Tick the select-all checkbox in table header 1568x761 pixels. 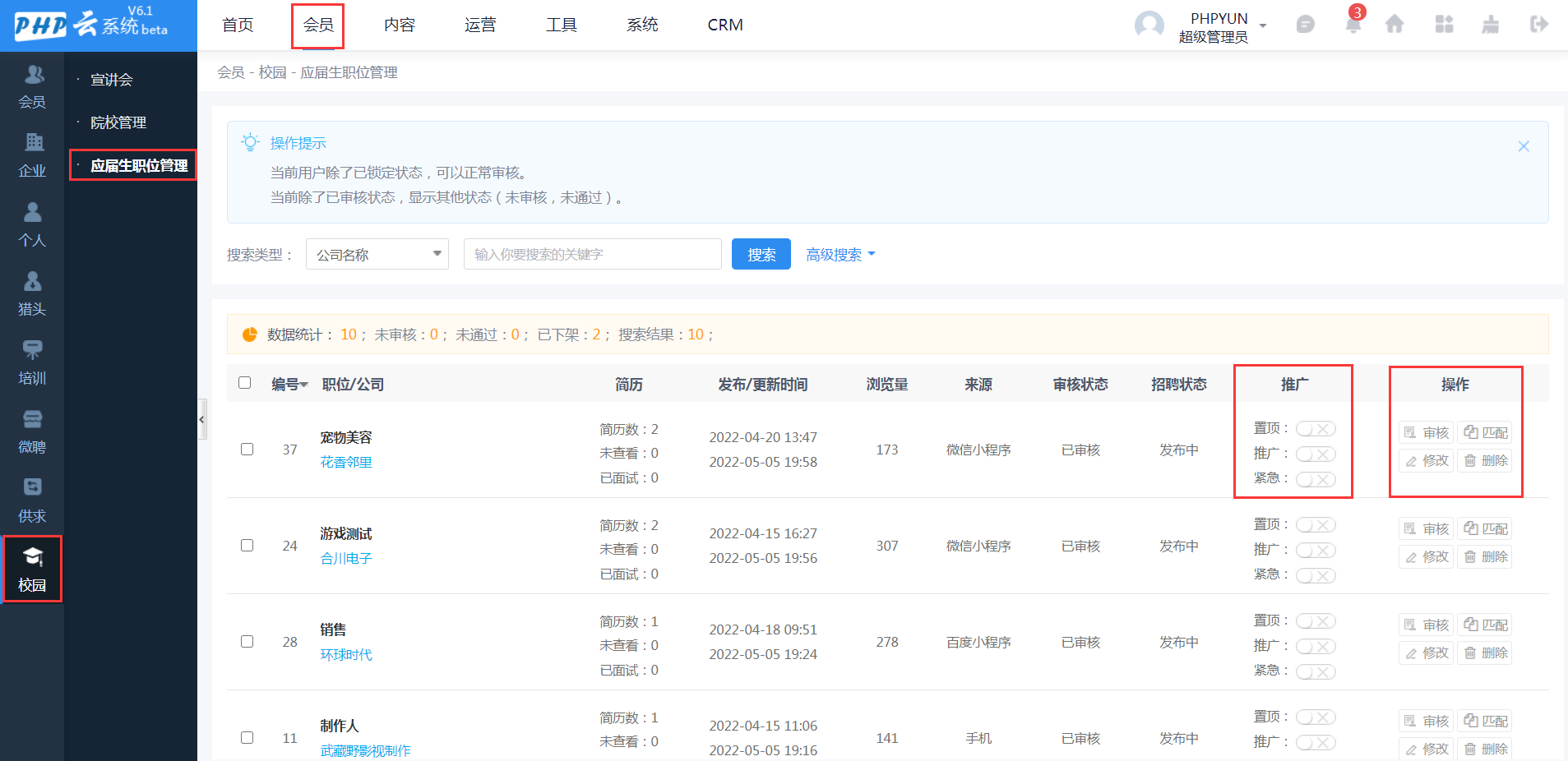[x=244, y=382]
